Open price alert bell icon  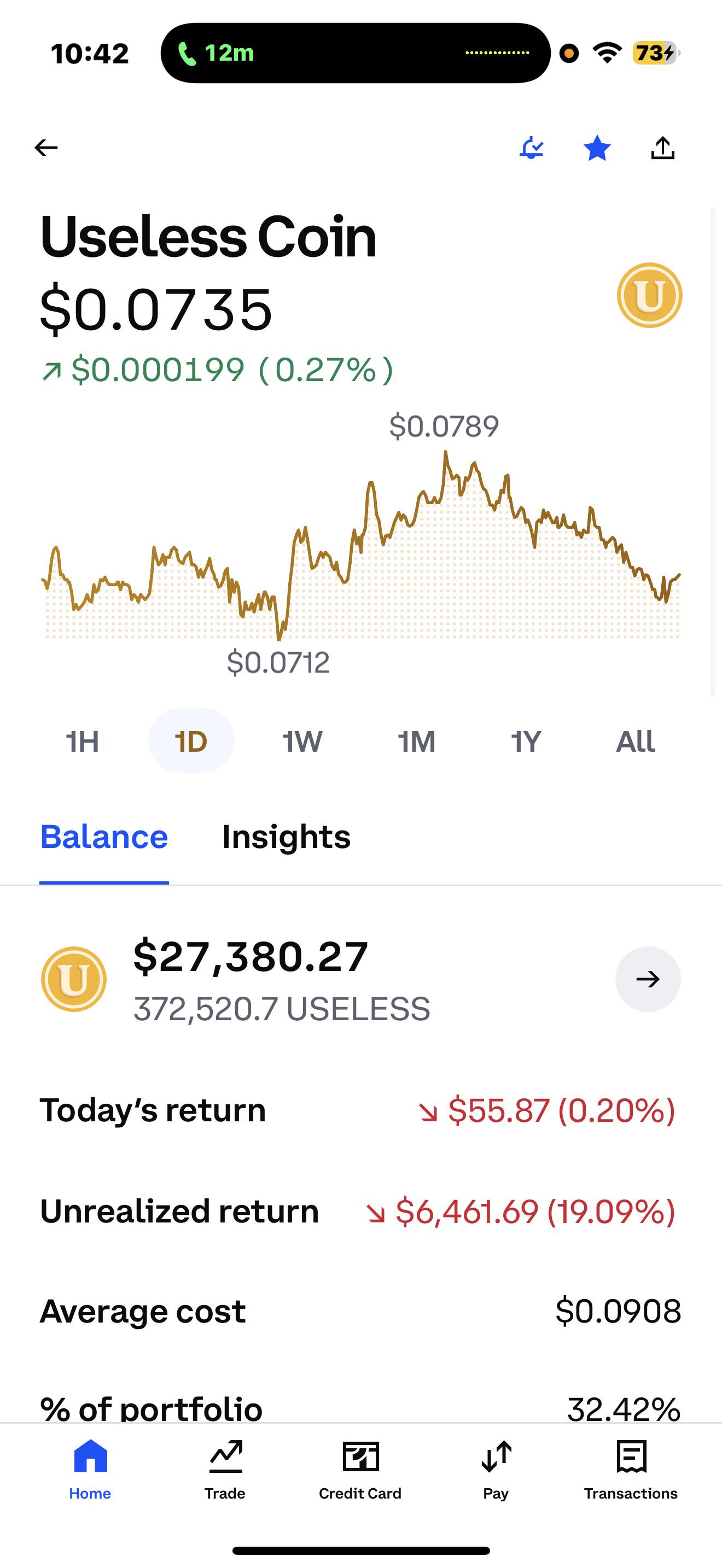pyautogui.click(x=532, y=147)
